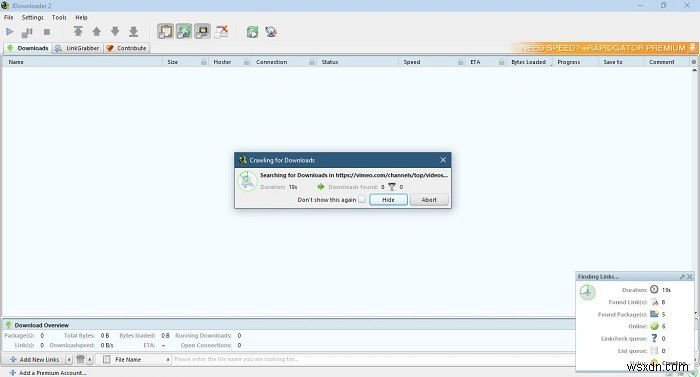Screen dimensions: 700x377
Task: Pin the Finding Links popup
Action: (x=682, y=276)
